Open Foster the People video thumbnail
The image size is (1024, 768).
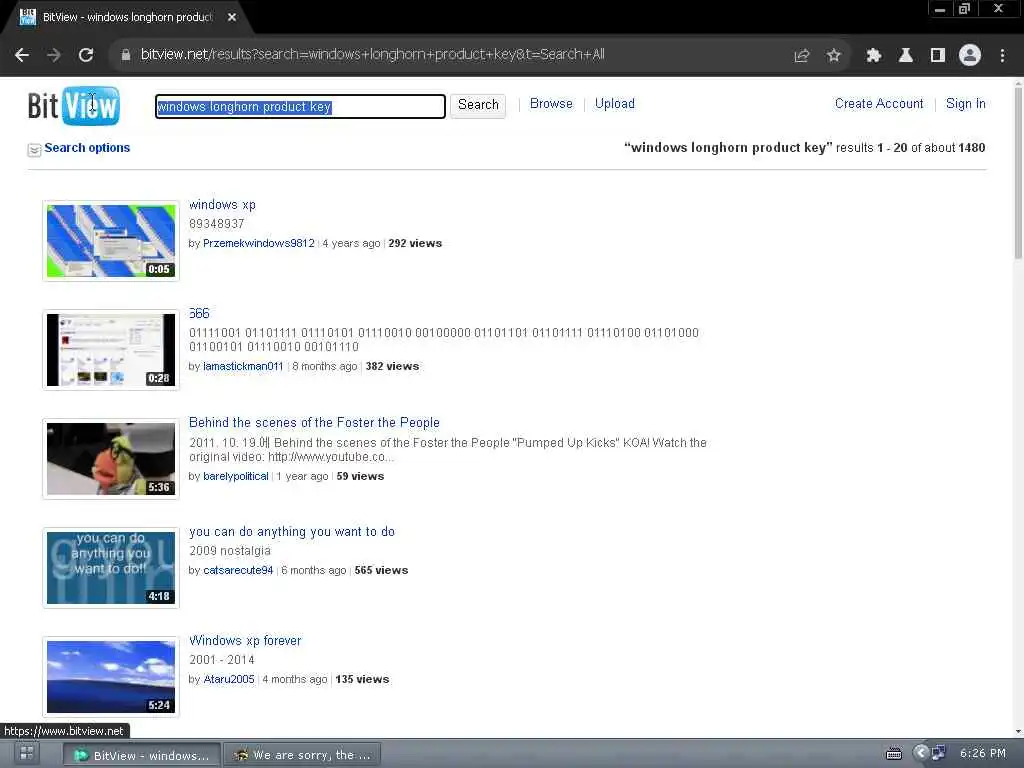click(x=111, y=459)
